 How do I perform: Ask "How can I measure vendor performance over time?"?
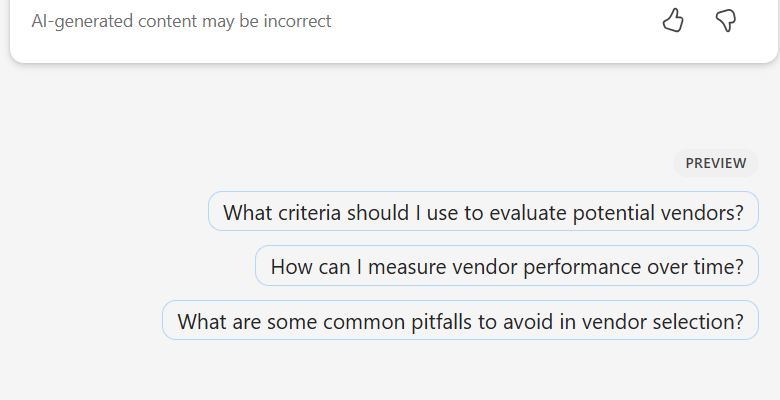[x=507, y=267]
